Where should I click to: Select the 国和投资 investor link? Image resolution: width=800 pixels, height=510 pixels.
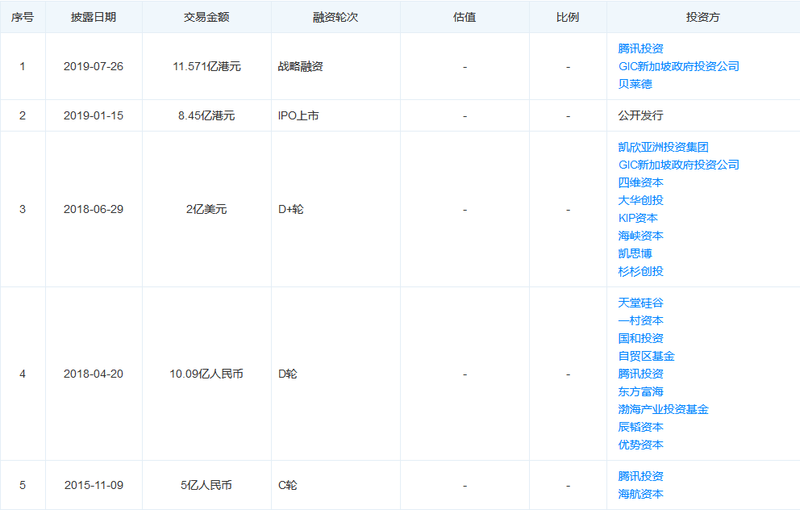[x=640, y=339]
